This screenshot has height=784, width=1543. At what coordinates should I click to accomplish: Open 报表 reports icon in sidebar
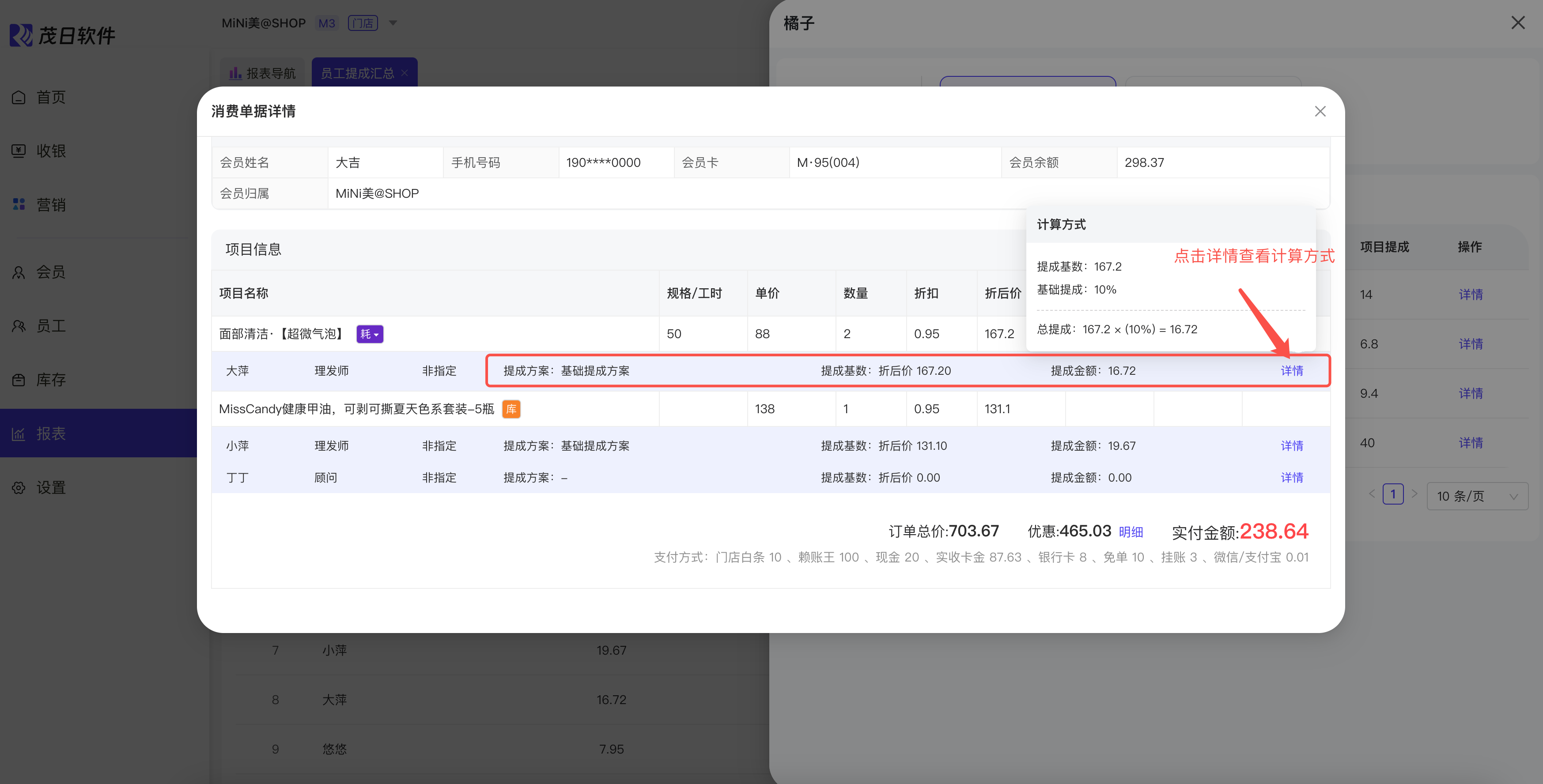(x=19, y=433)
